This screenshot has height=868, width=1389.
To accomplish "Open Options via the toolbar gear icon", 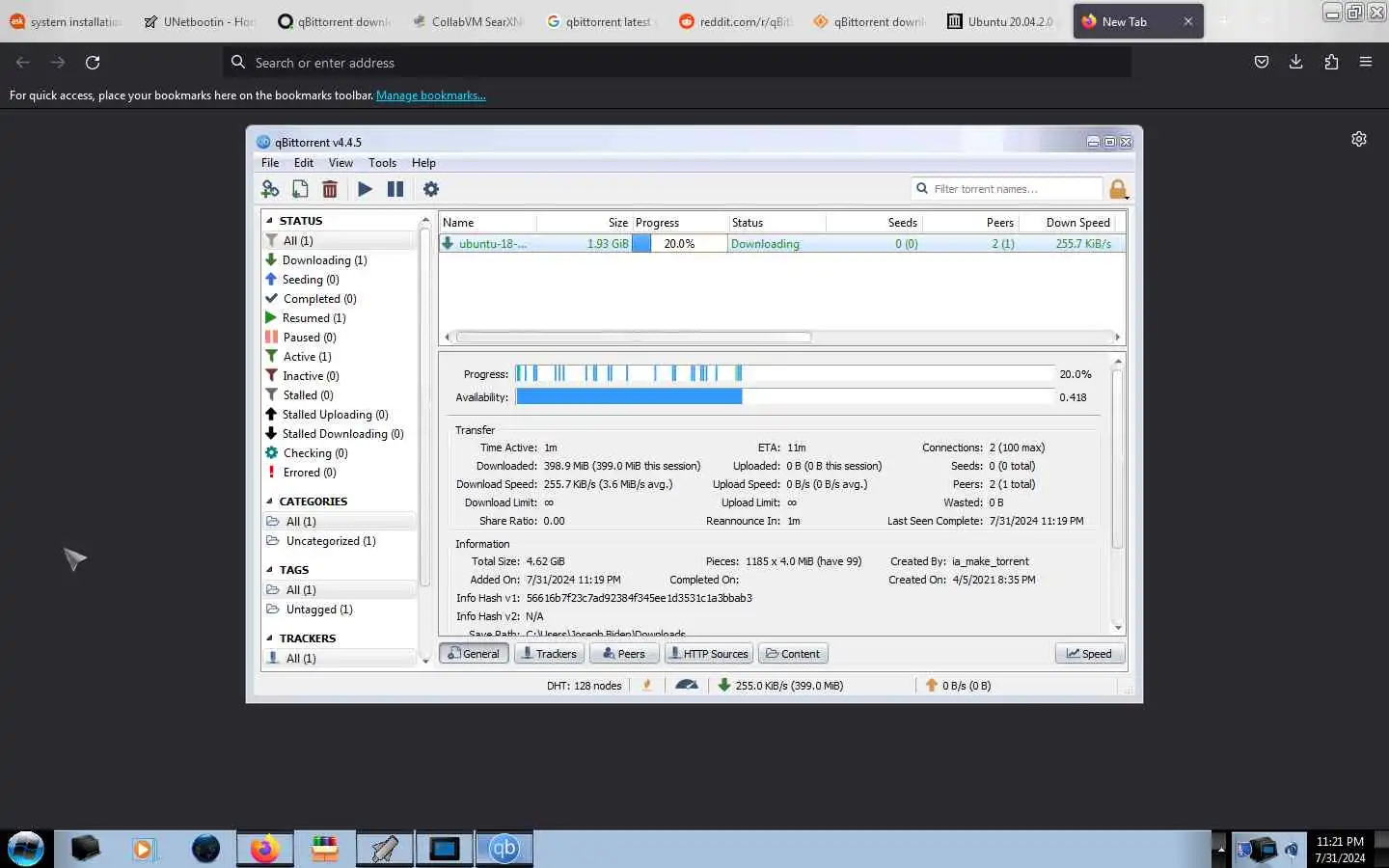I will pyautogui.click(x=431, y=189).
